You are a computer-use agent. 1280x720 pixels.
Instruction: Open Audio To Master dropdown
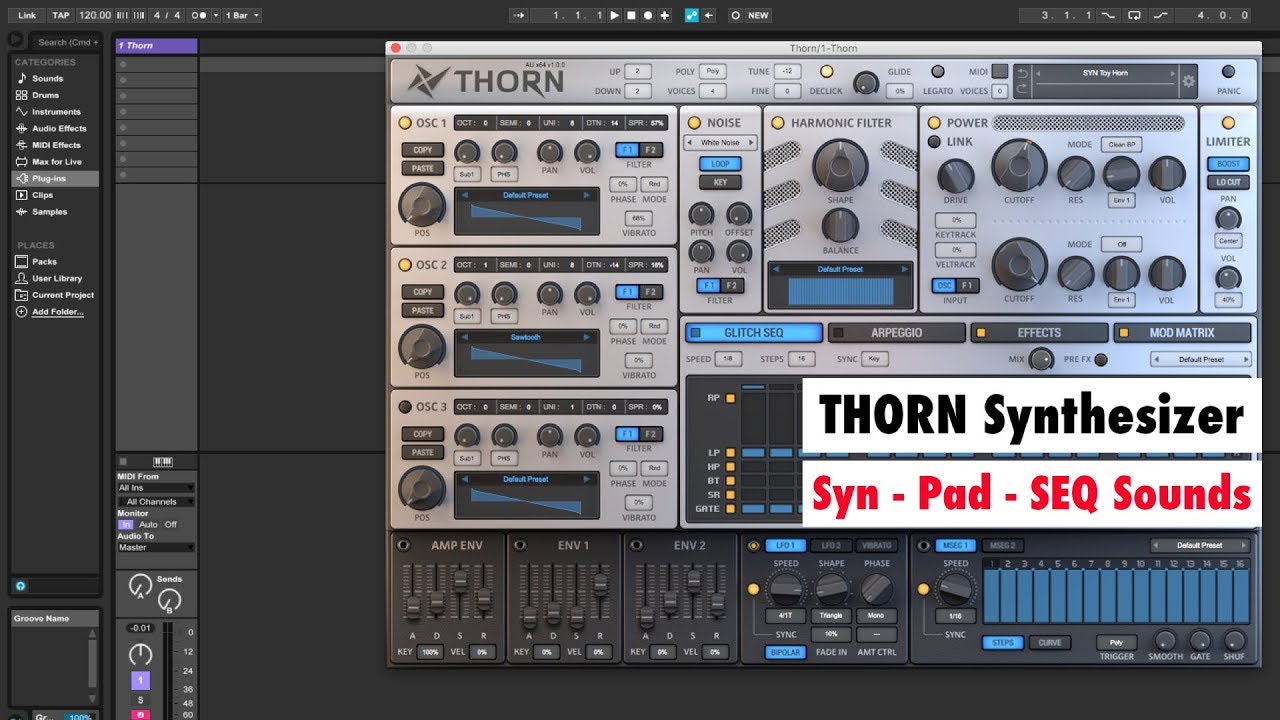(156, 548)
